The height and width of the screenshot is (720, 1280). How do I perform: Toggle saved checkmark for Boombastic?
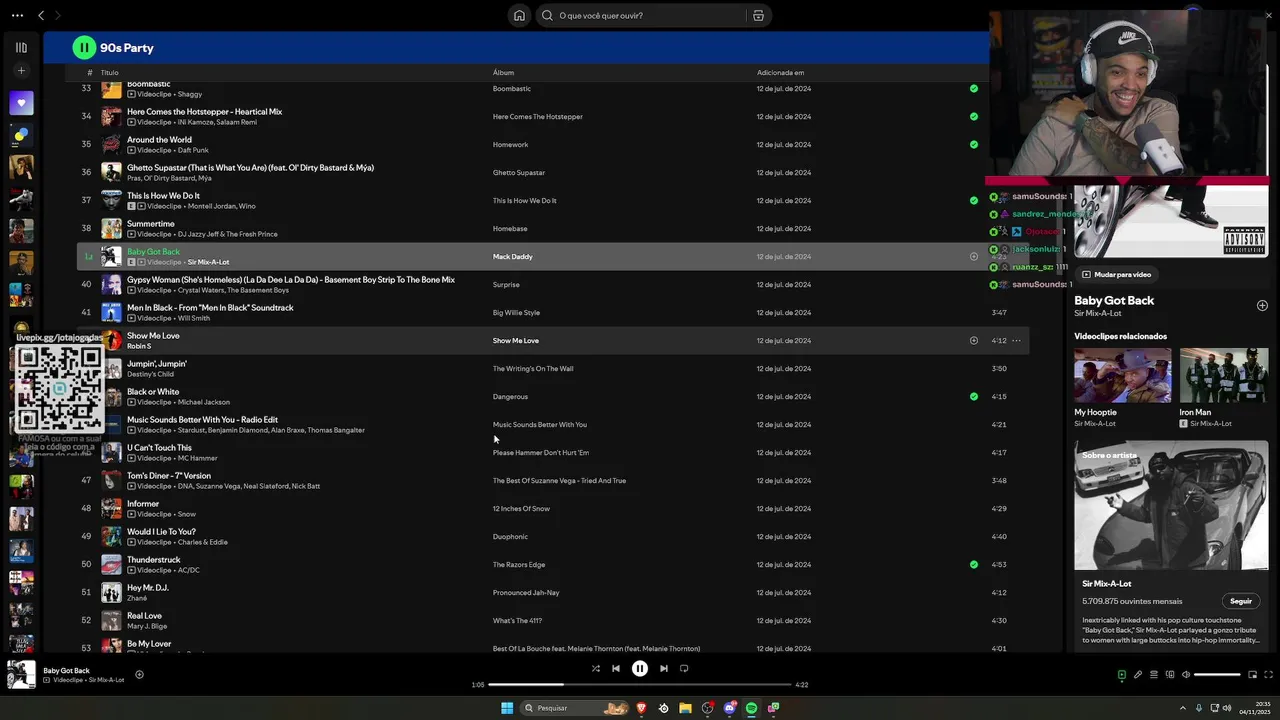pos(974,88)
